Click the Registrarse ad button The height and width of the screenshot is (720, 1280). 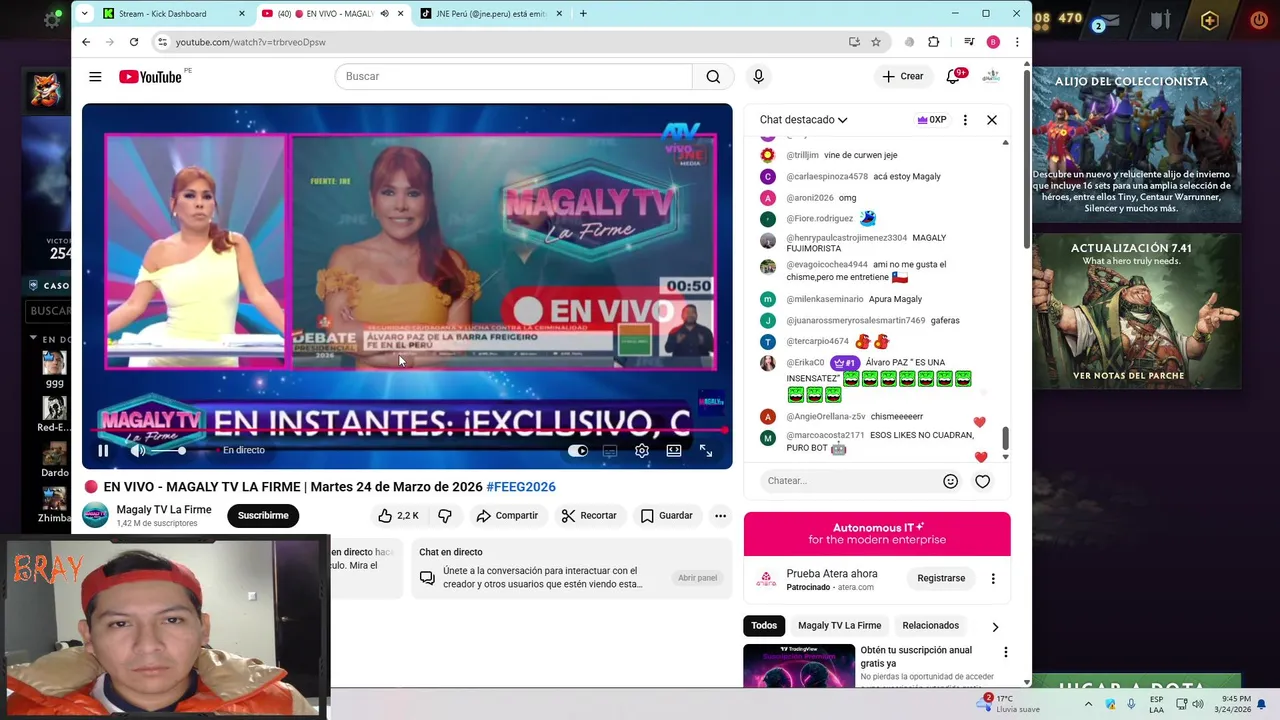[941, 578]
